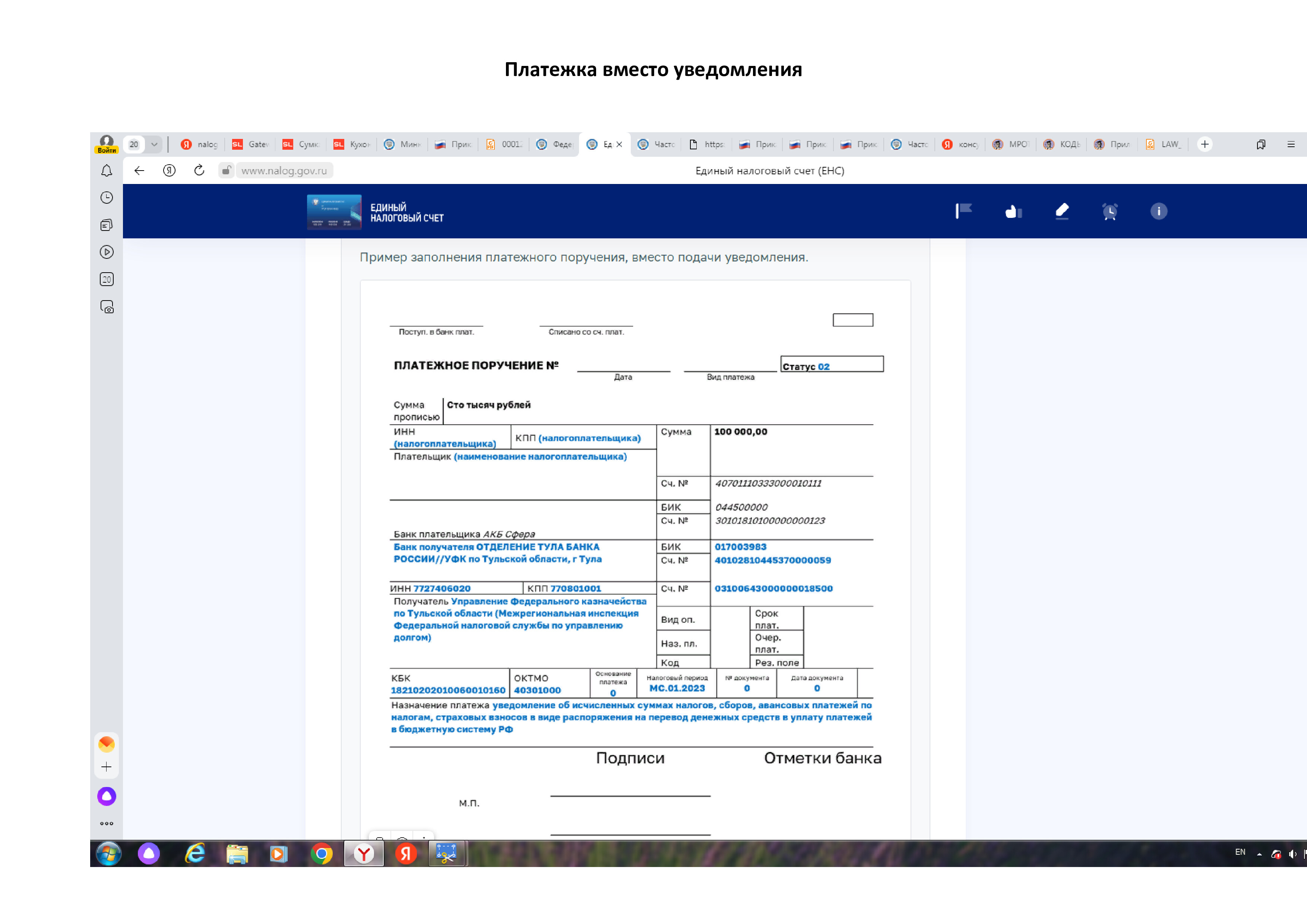Click the Статус 02 field
1307x924 pixels.
pos(832,364)
